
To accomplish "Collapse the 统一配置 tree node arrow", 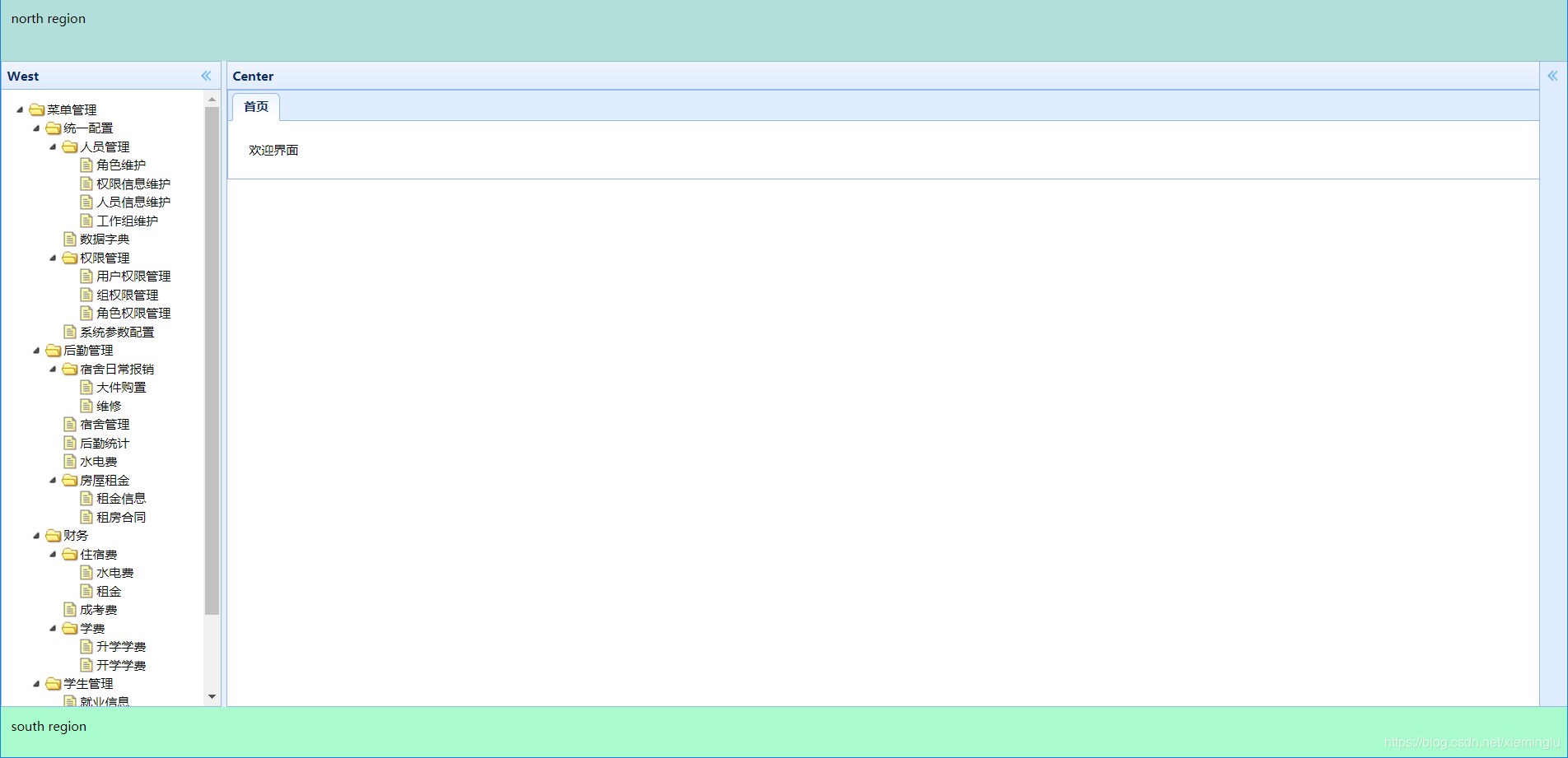I will pyautogui.click(x=36, y=128).
